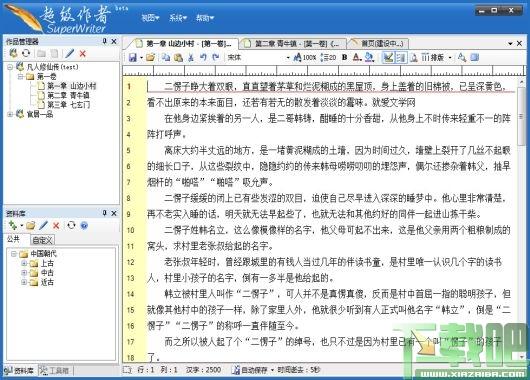Image resolution: width=530 pixels, height=380 pixels.
Task: Switch to the 首页(建设中) tab
Action: pyautogui.click(x=379, y=44)
